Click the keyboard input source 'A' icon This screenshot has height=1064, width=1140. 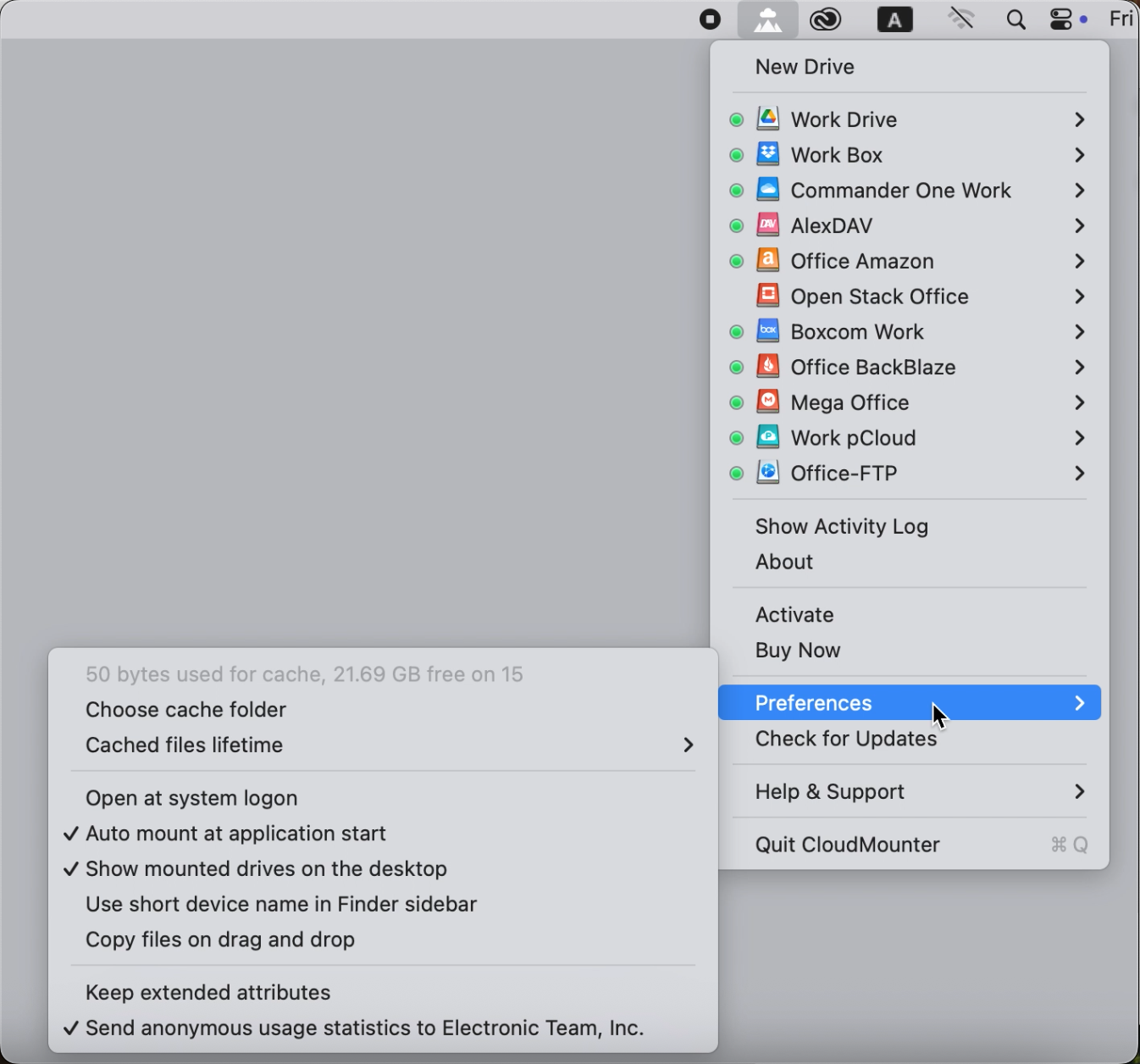click(895, 19)
